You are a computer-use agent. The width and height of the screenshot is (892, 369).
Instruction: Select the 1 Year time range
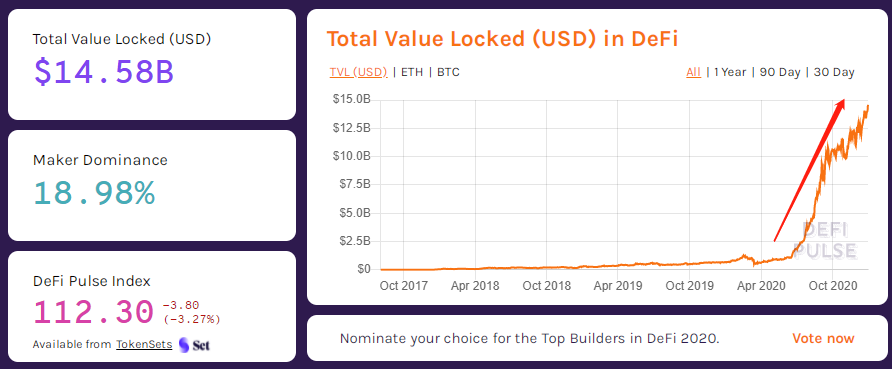point(730,72)
